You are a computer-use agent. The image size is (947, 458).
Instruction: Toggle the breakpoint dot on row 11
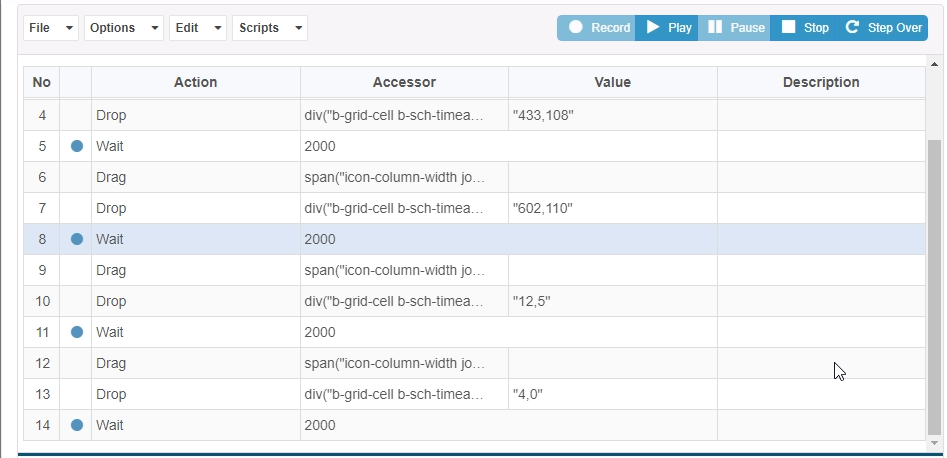(x=77, y=332)
